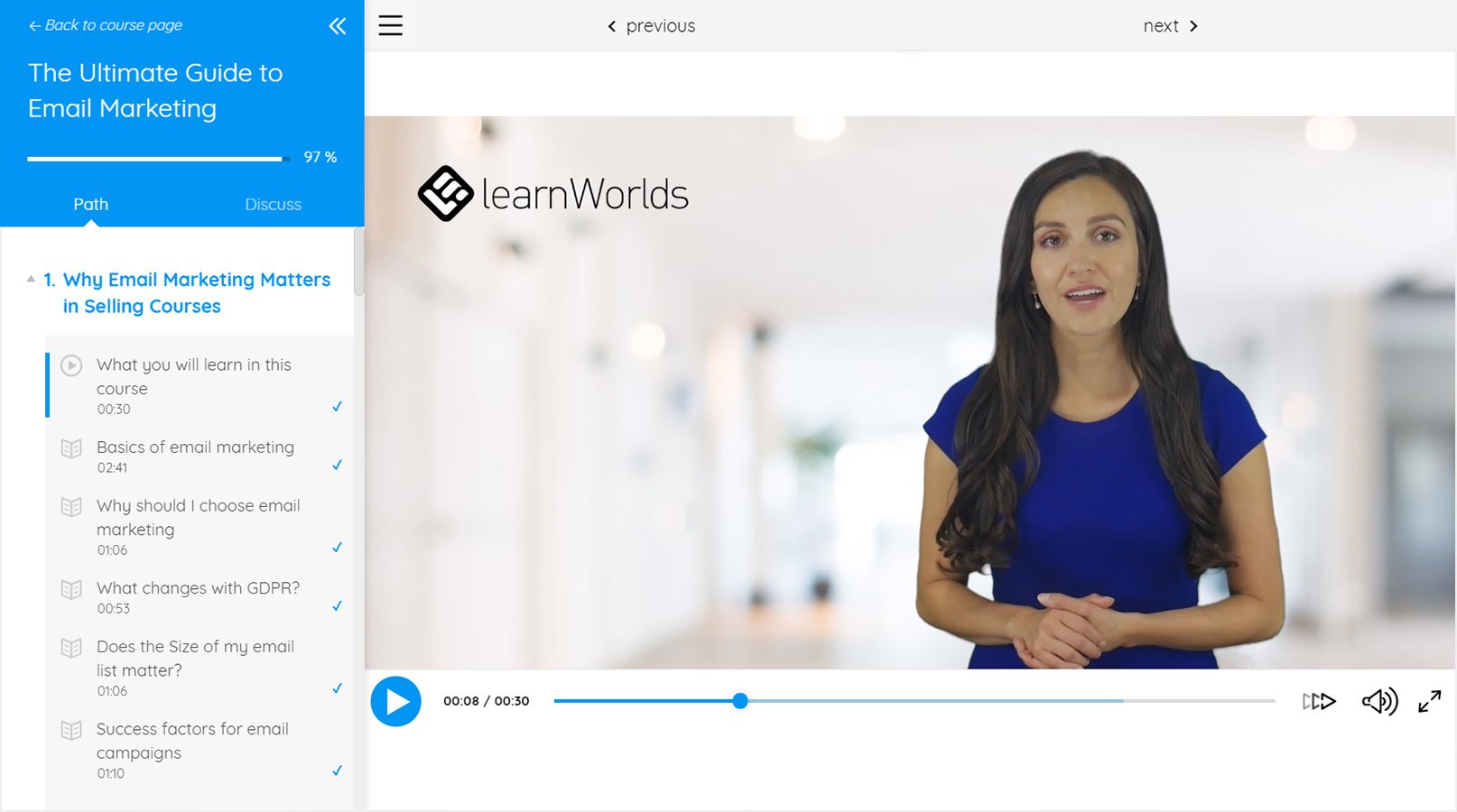
Task: Enter fullscreen mode via the expand icon
Action: (1431, 701)
